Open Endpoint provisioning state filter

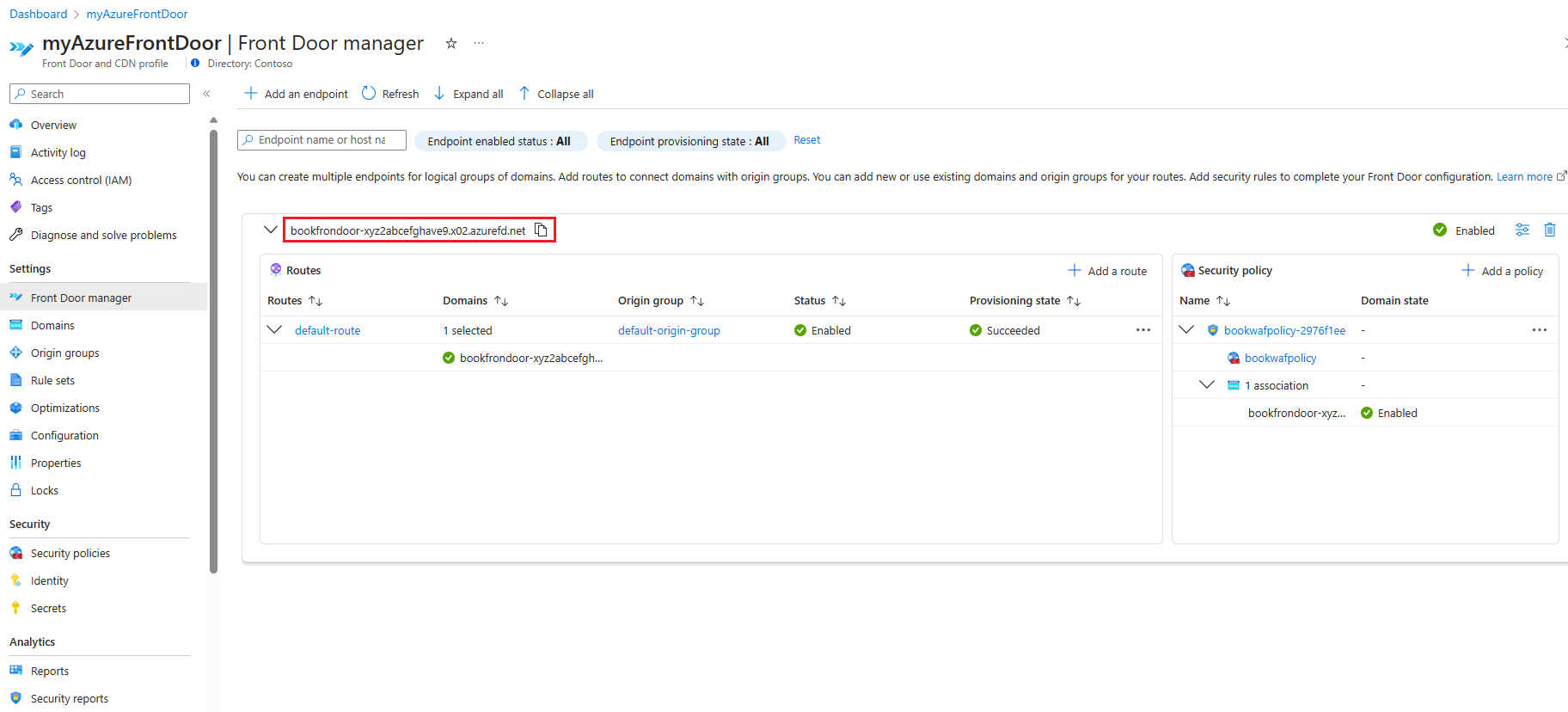click(x=690, y=141)
